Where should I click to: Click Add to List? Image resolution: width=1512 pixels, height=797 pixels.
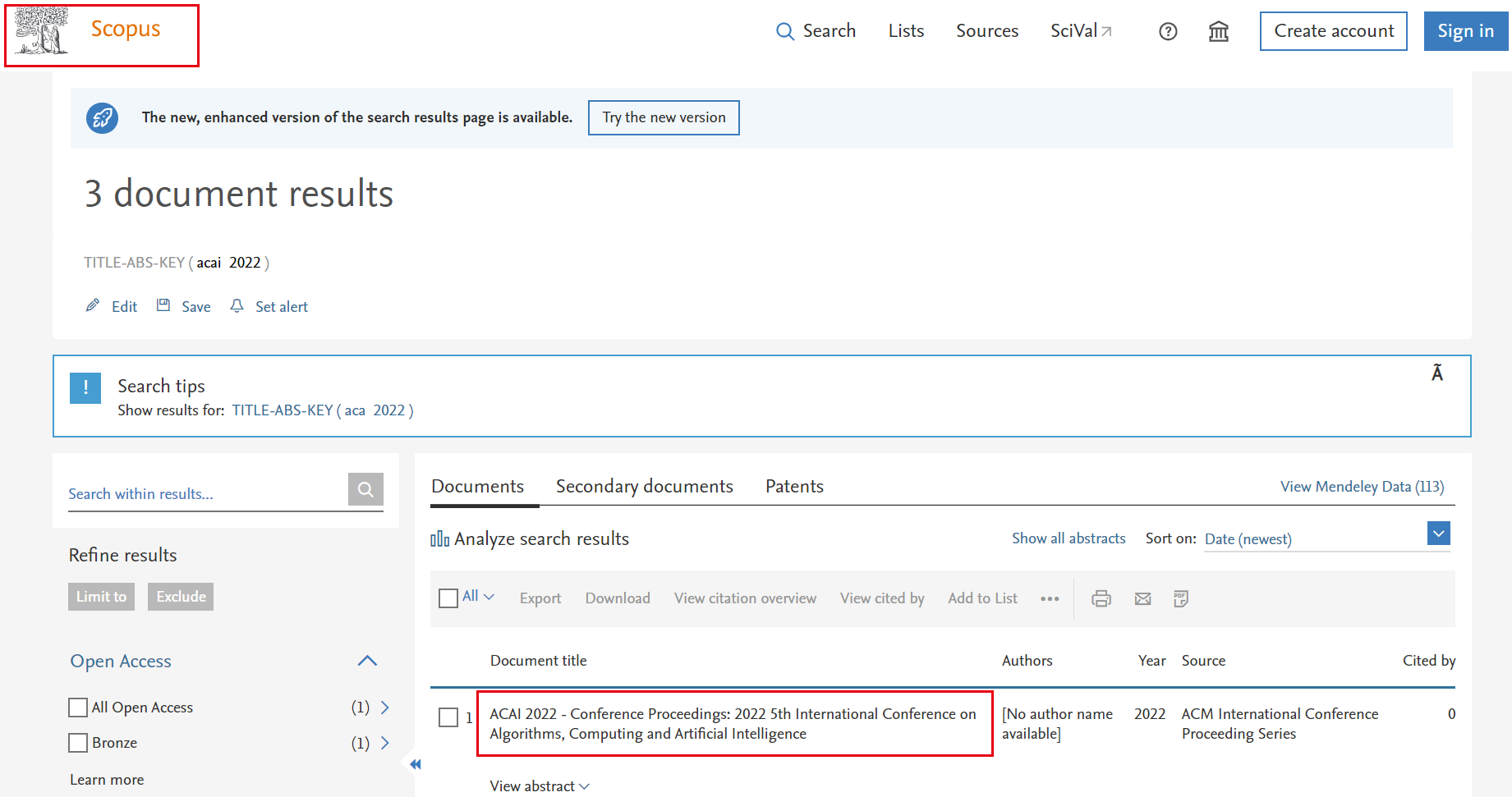[x=982, y=598]
